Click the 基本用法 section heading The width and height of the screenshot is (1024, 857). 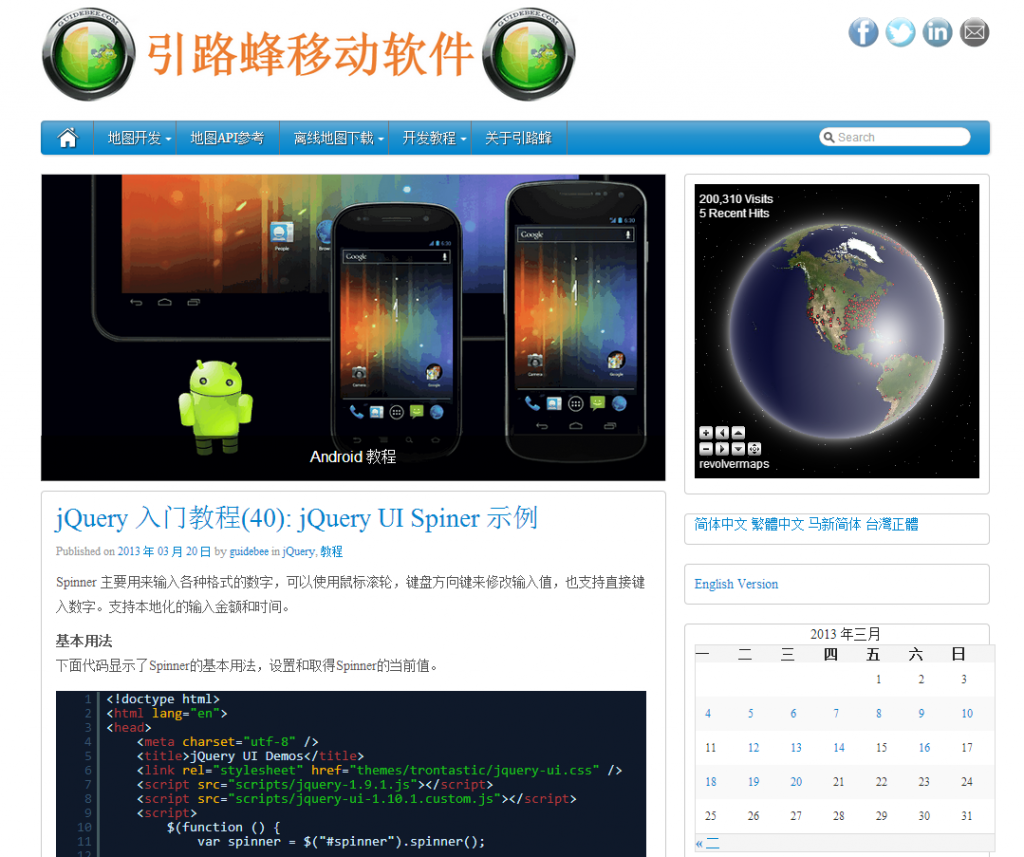click(x=84, y=641)
